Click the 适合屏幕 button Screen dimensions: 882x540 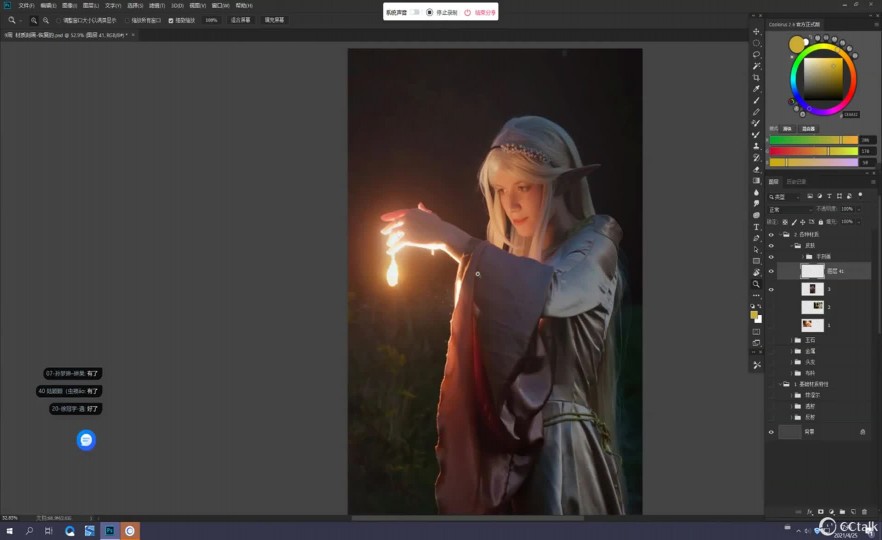pyautogui.click(x=240, y=20)
